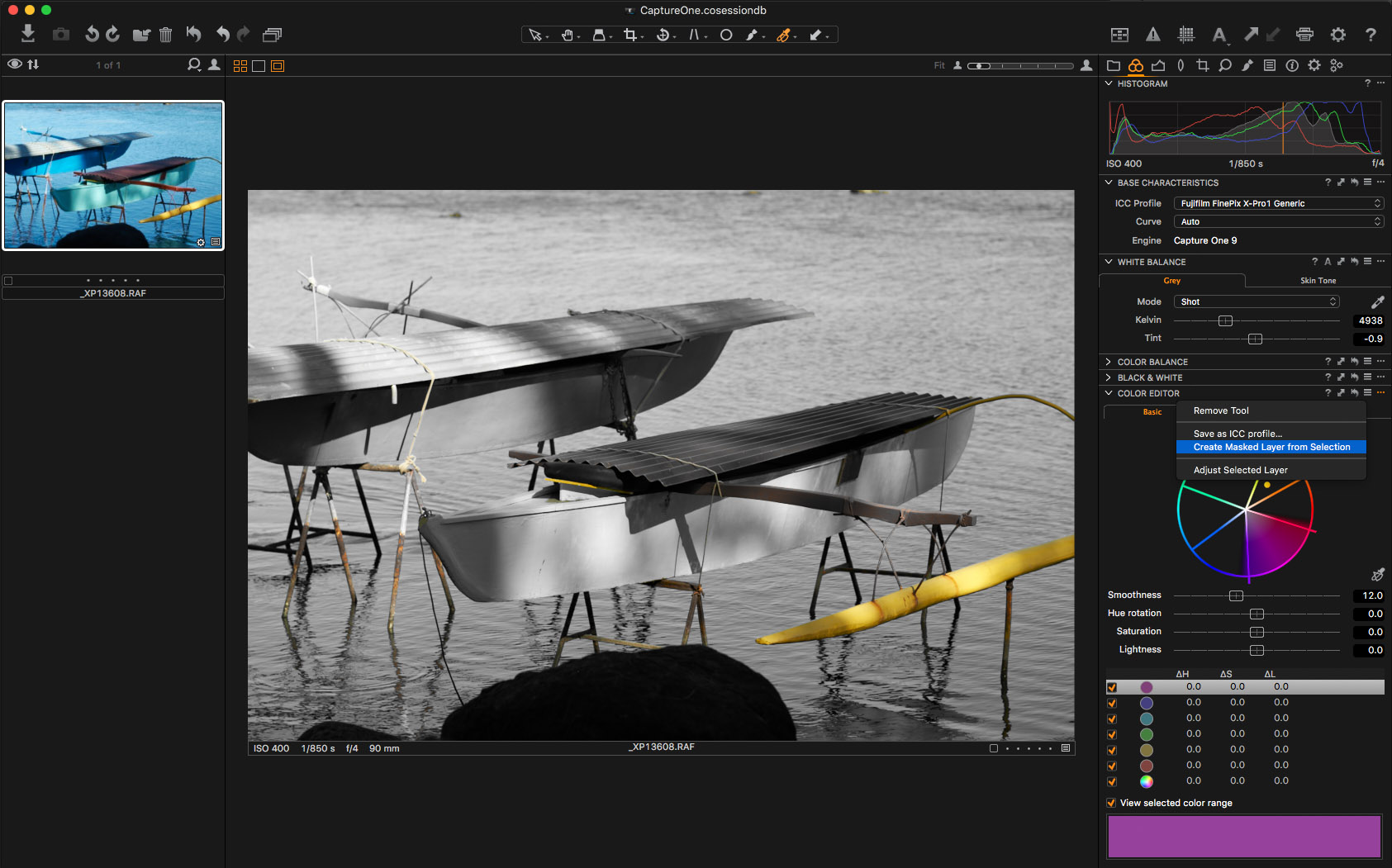Viewport: 1392px width, 868px height.
Task: Select the Pan hand tool
Action: click(568, 35)
